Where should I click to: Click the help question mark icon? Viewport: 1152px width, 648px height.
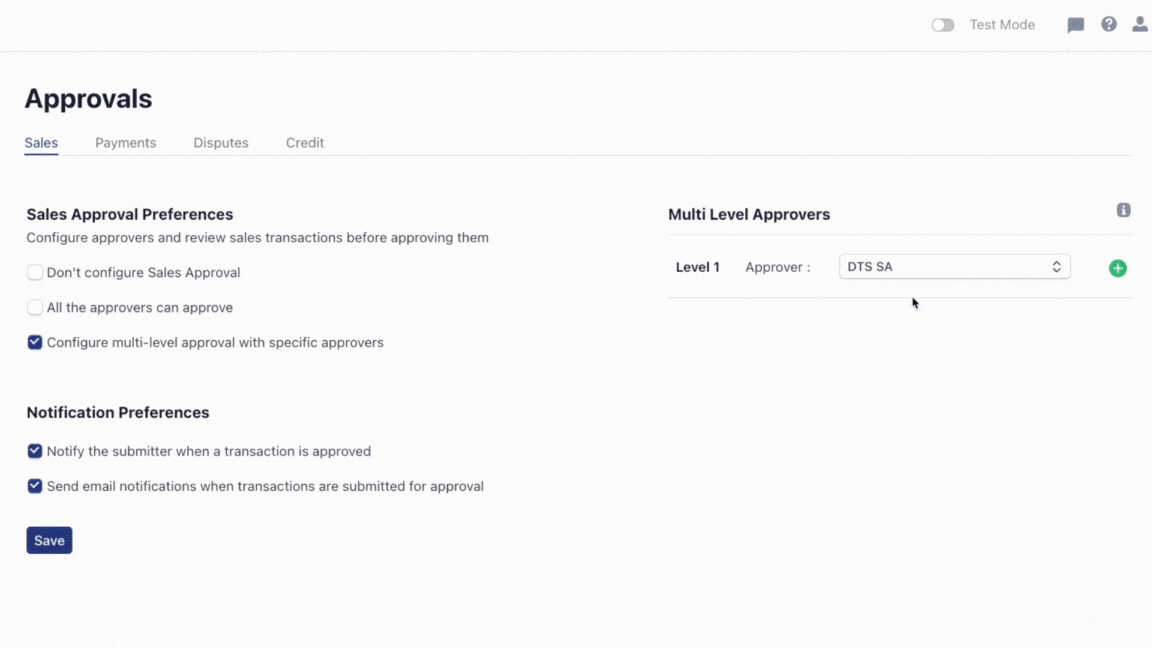[1109, 24]
